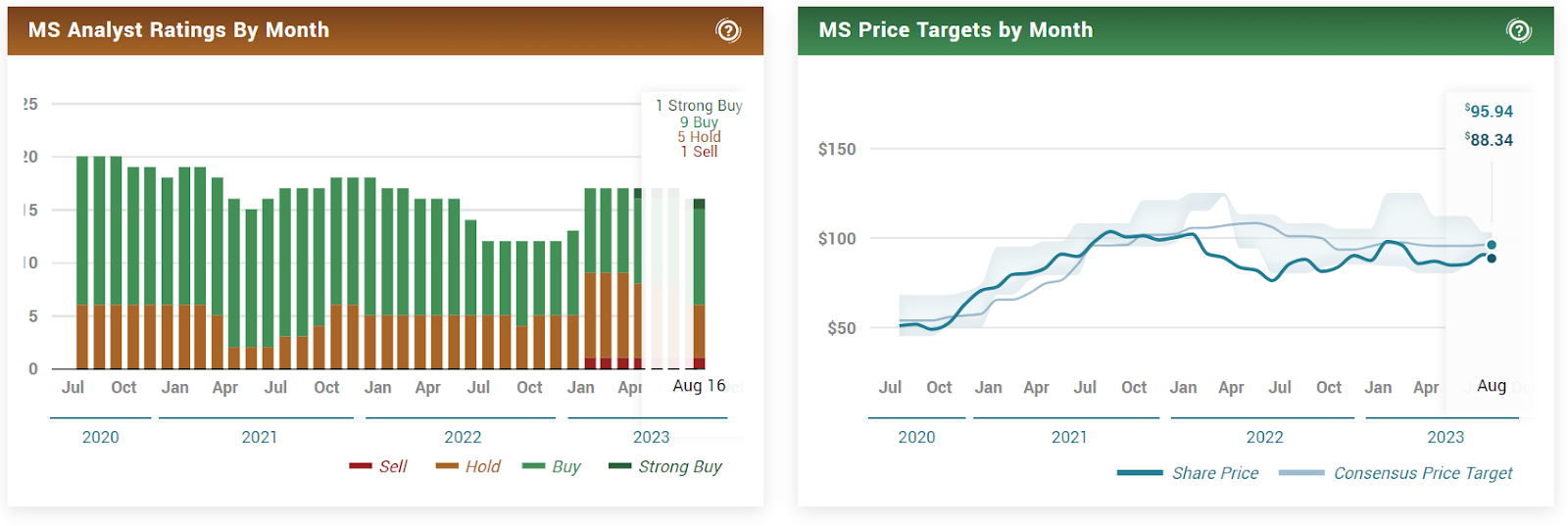The height and width of the screenshot is (526, 1568).
Task: Click the 2021 year label in ratings chart
Action: click(x=259, y=437)
